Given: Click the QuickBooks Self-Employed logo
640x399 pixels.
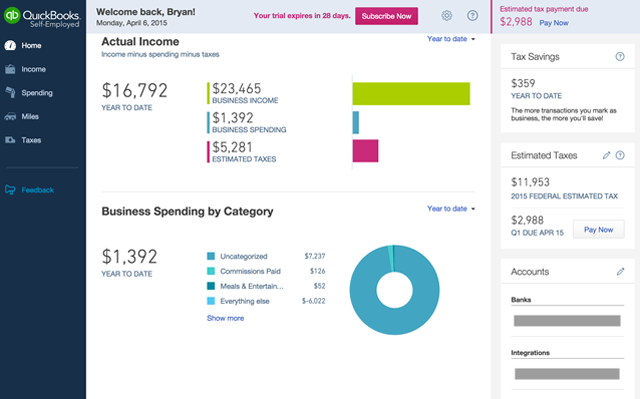Looking at the screenshot, I should 42,17.
